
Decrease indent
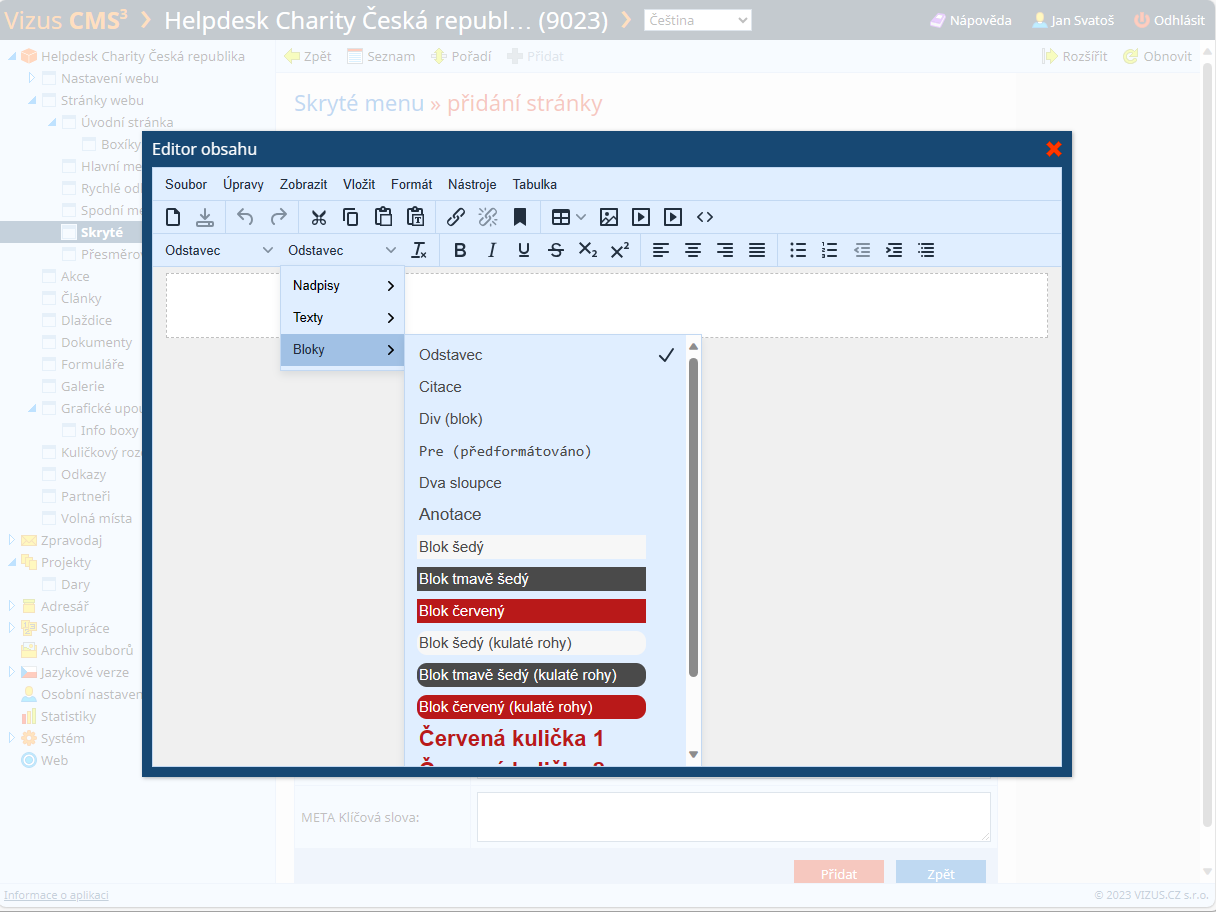(862, 250)
